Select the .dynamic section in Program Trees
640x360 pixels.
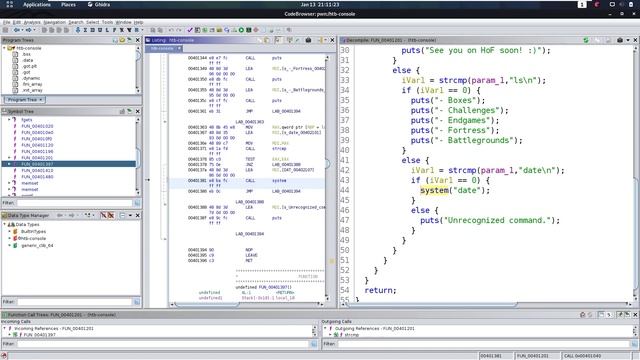(31, 78)
